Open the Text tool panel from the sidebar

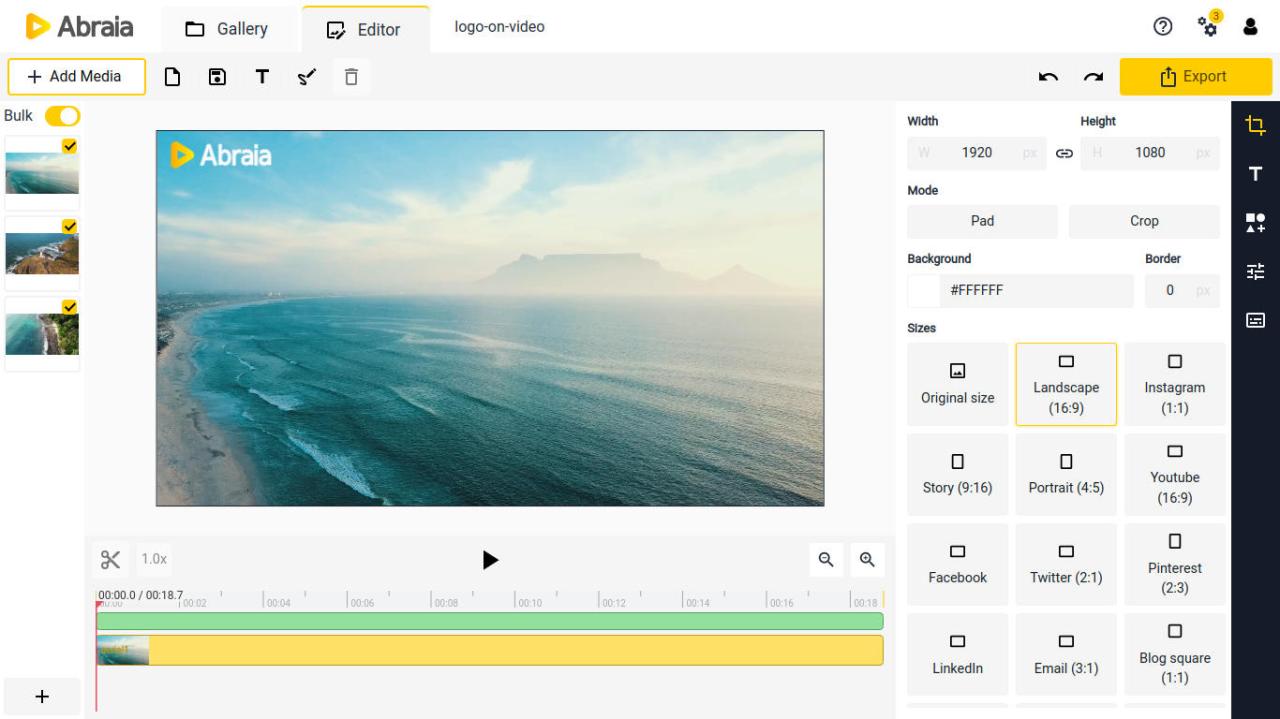1255,174
